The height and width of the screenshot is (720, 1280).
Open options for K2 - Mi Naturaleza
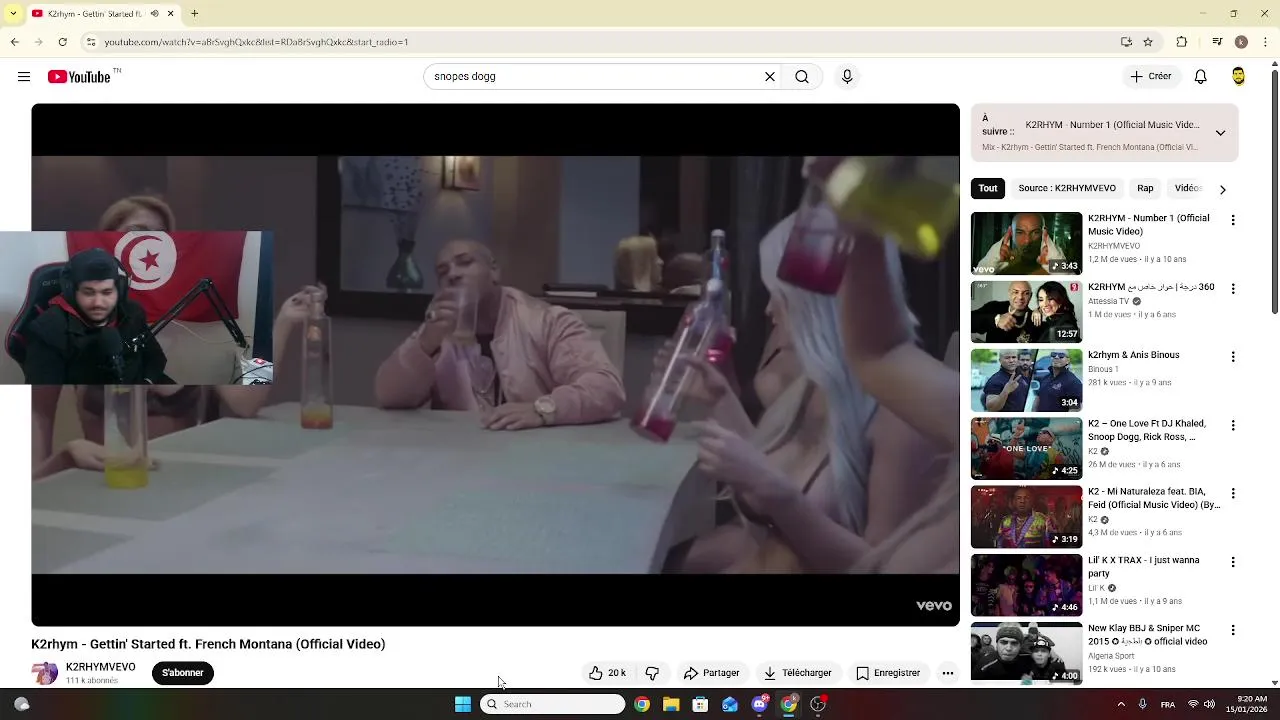(1233, 493)
